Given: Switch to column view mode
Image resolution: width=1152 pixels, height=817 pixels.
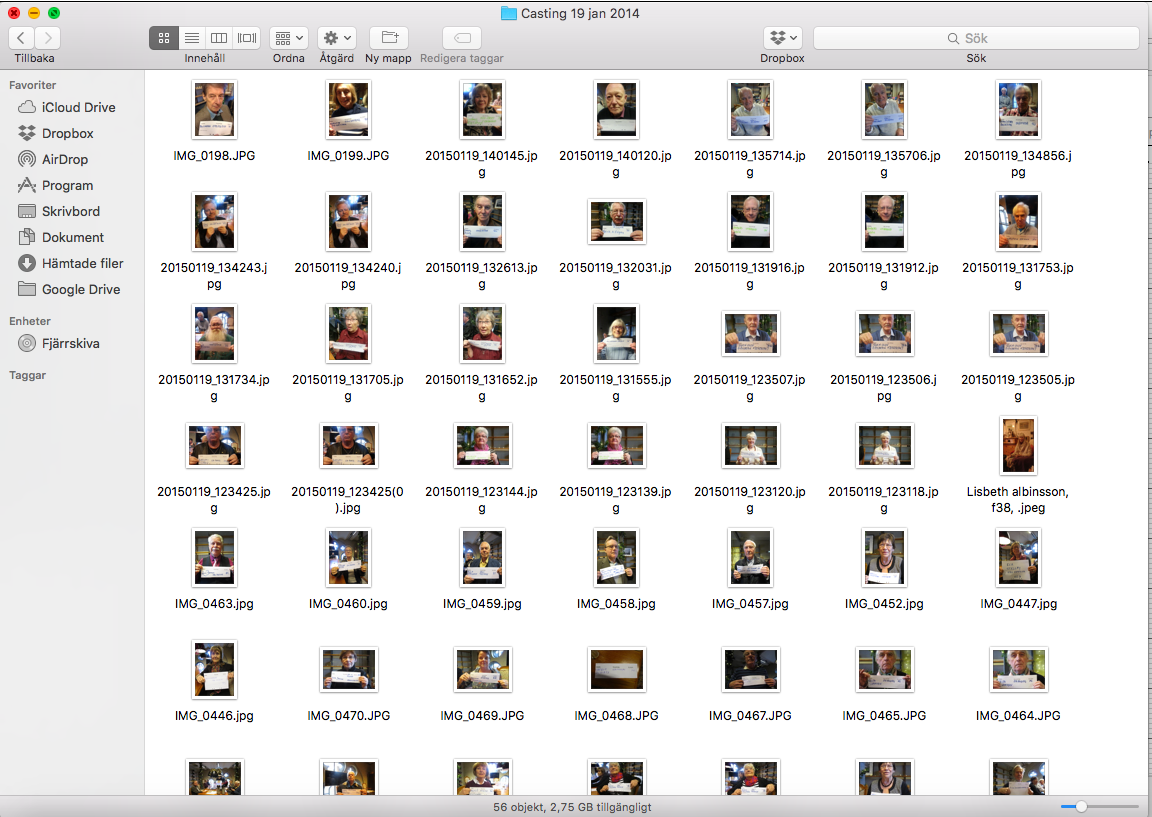Looking at the screenshot, I should [x=219, y=38].
